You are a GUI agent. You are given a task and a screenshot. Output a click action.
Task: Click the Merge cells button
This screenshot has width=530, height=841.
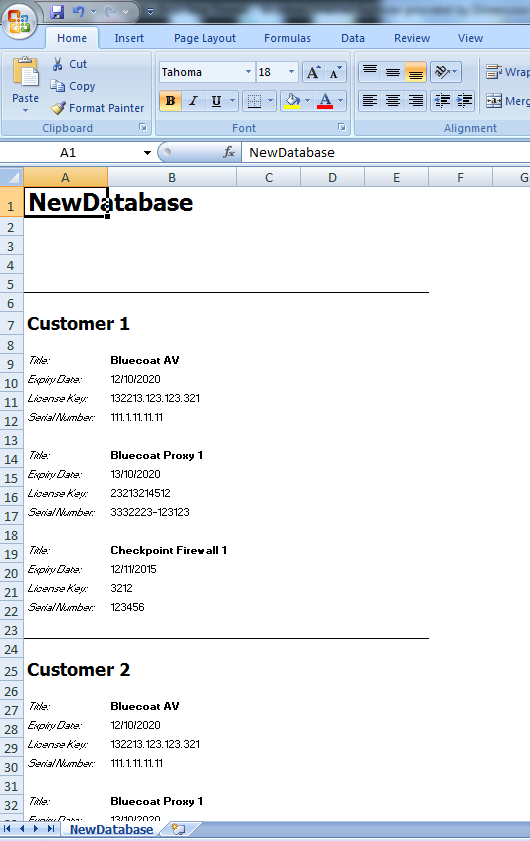click(507, 100)
